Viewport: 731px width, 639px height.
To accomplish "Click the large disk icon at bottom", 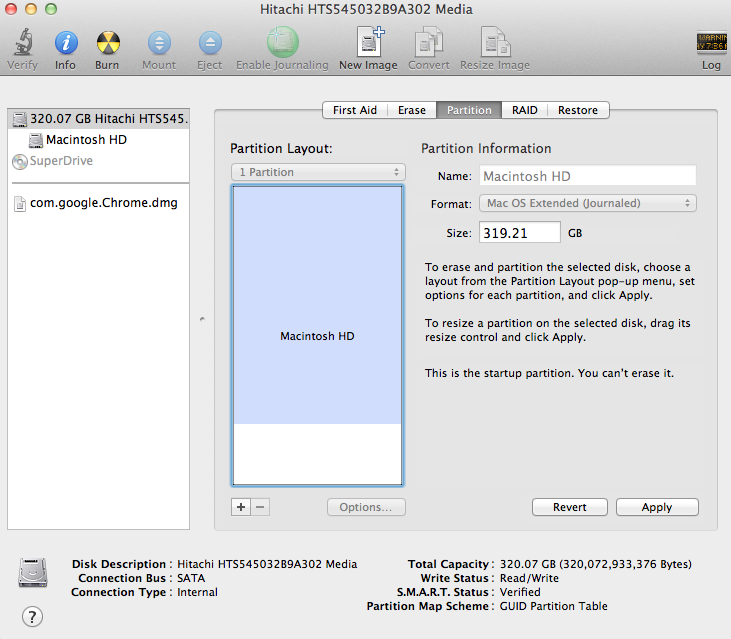I will [33, 572].
